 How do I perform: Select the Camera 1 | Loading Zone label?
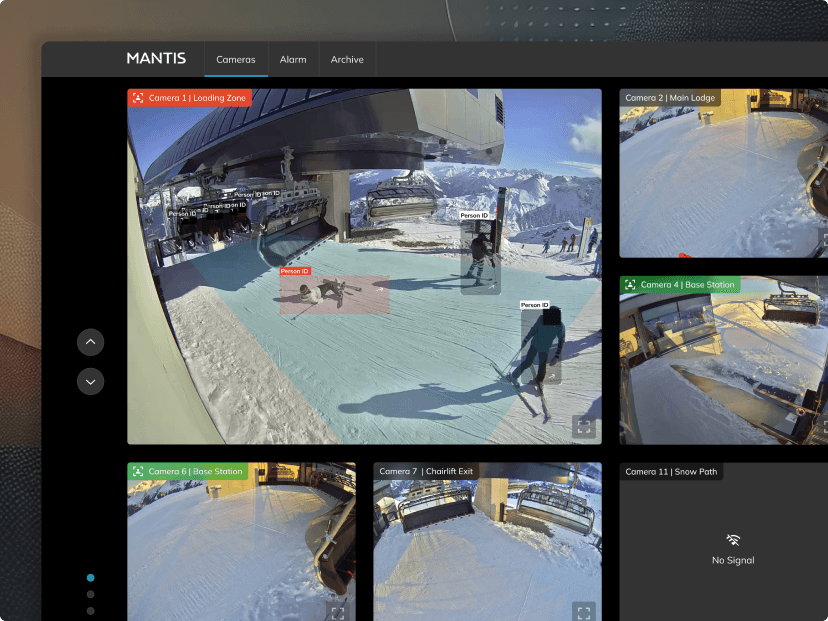190,98
